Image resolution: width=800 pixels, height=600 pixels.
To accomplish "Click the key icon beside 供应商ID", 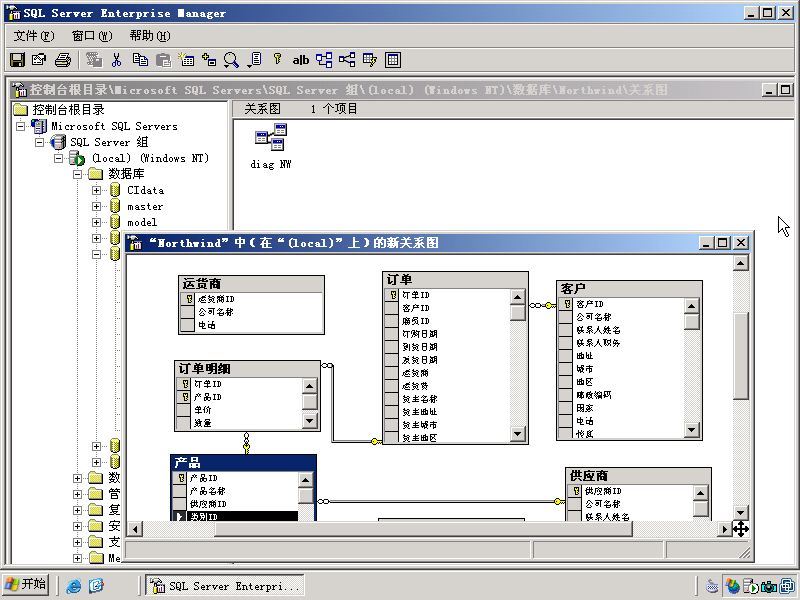I will tap(576, 491).
